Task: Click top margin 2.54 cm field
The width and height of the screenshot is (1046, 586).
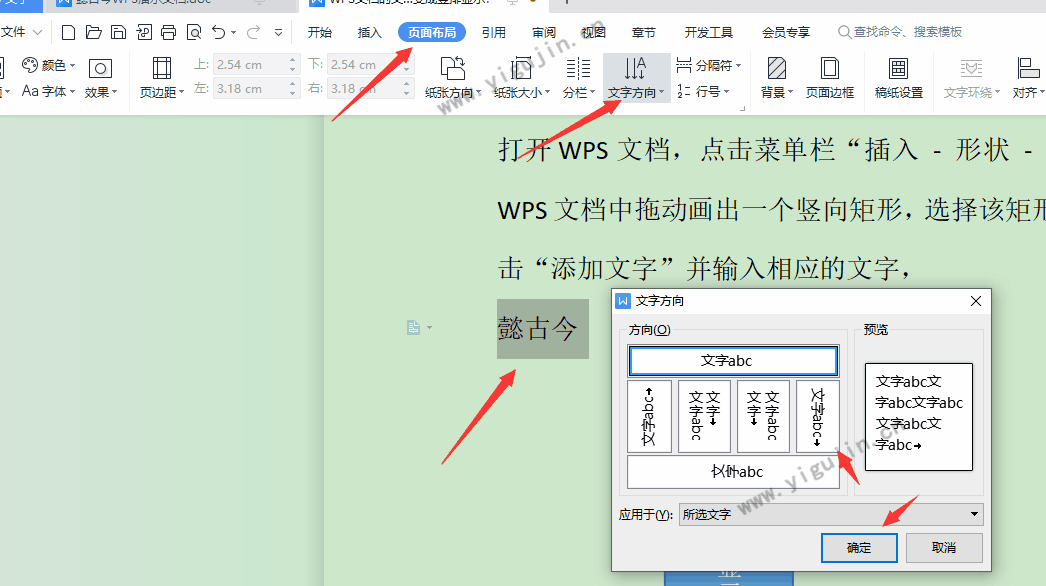Action: pyautogui.click(x=250, y=65)
